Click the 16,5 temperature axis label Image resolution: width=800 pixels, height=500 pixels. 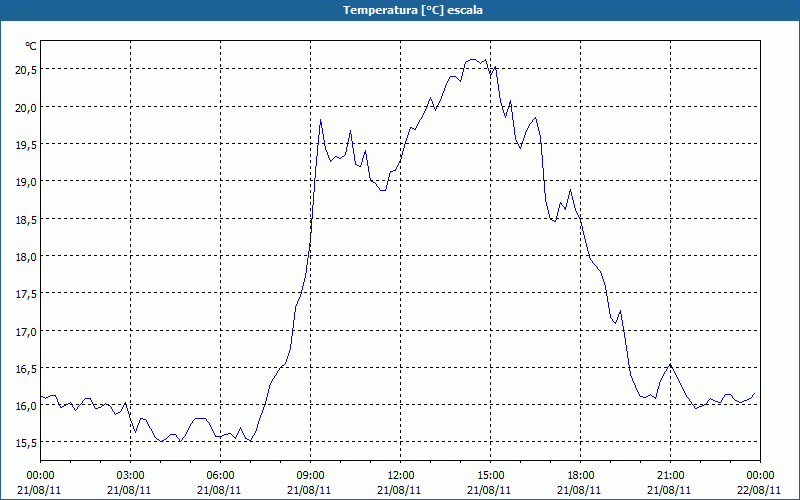pos(26,369)
